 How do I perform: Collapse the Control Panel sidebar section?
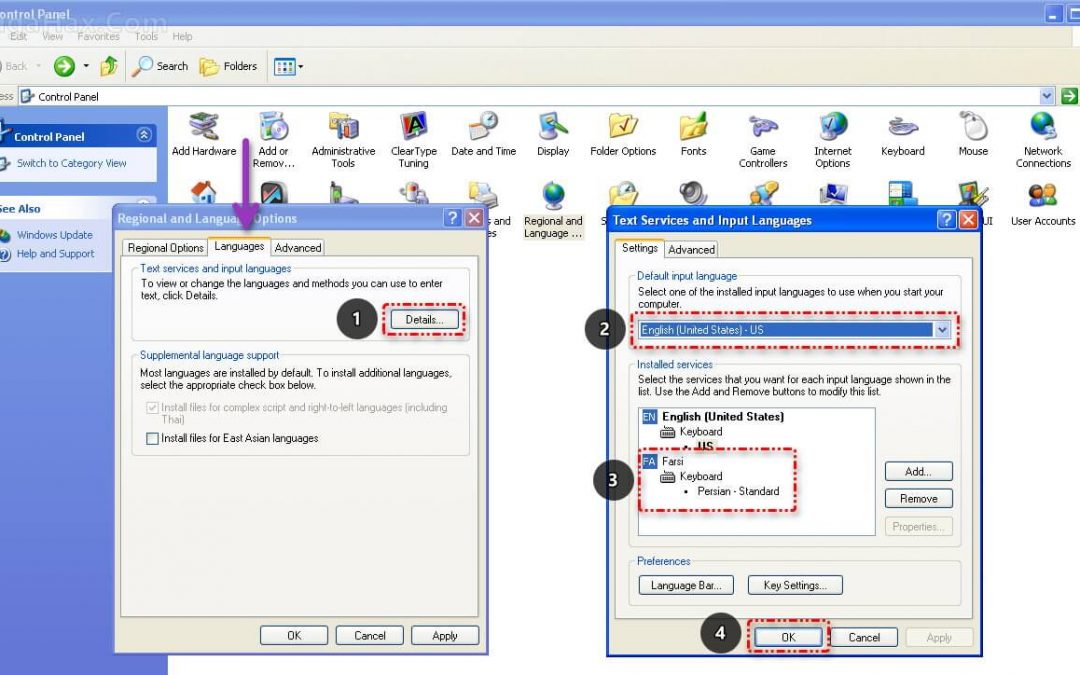click(x=144, y=135)
